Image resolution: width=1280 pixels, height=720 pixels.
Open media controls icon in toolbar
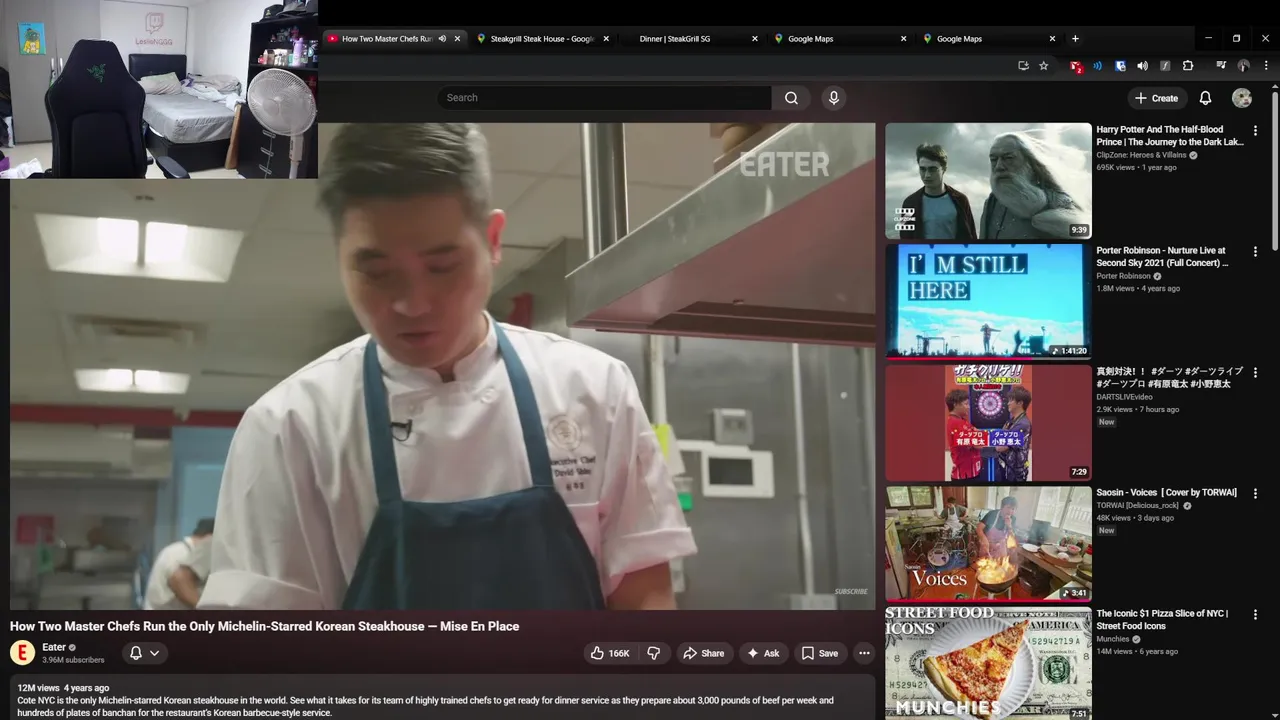(1221, 66)
